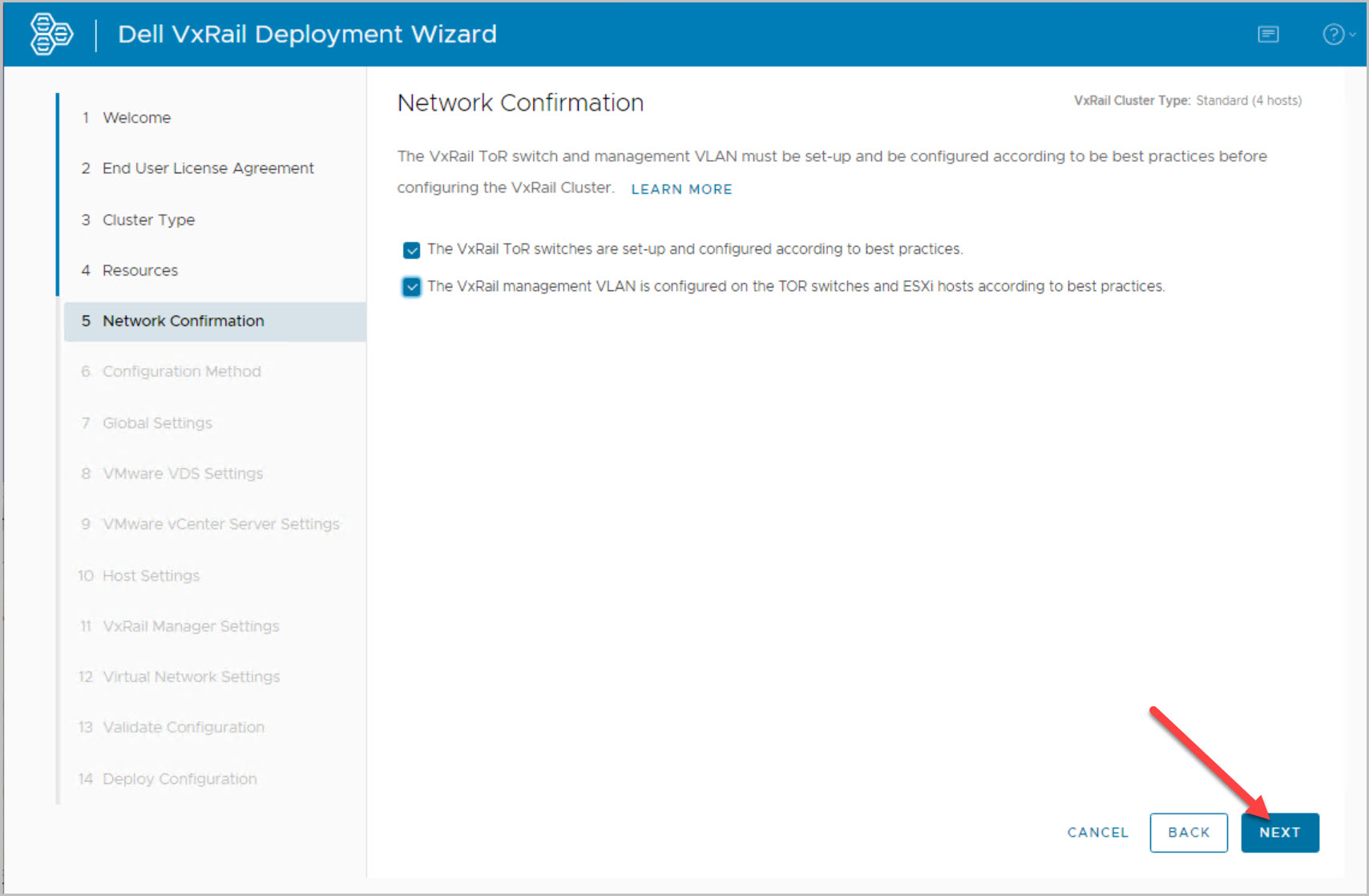Open the LEARN MORE link
This screenshot has width=1369, height=896.
pyautogui.click(x=681, y=189)
